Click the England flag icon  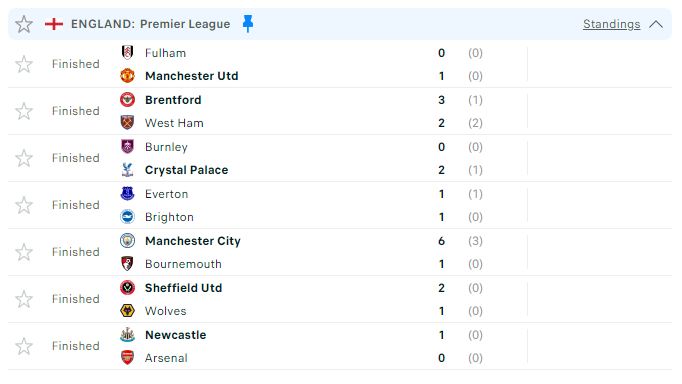[x=54, y=24]
